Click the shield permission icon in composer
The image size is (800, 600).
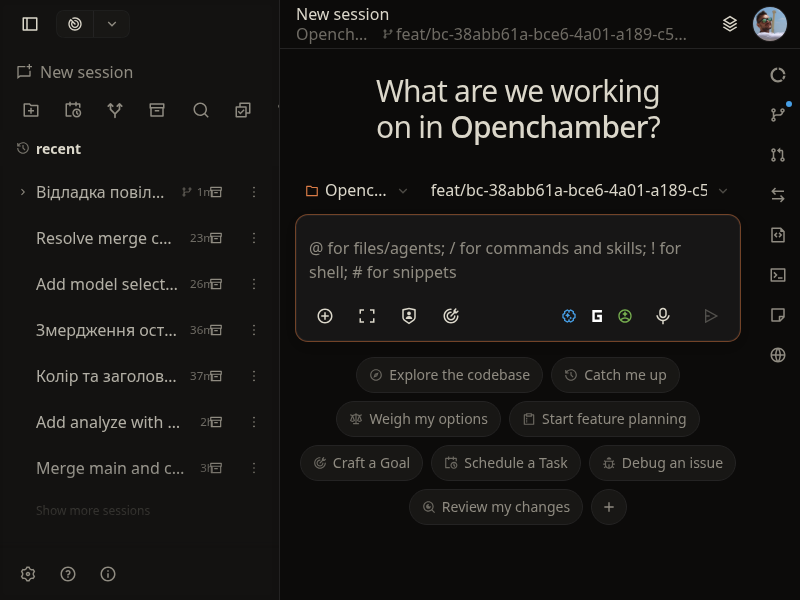409,316
